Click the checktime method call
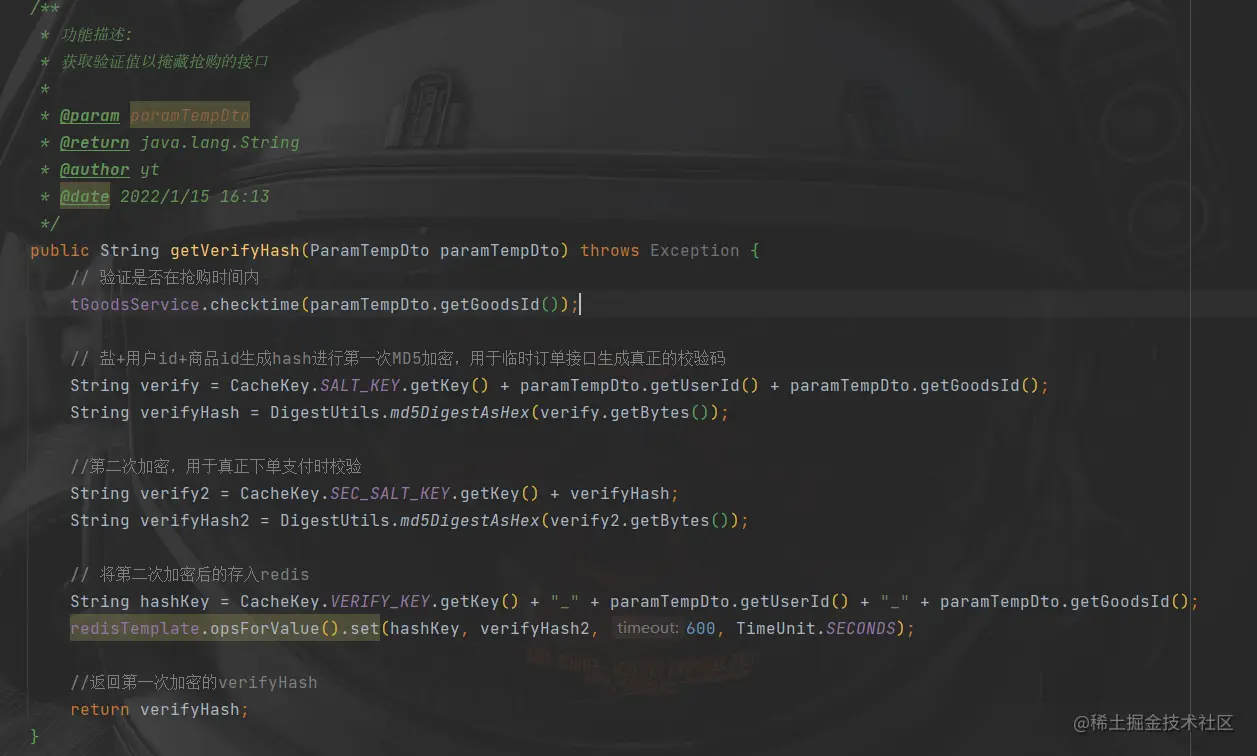The image size is (1257, 756). (255, 305)
